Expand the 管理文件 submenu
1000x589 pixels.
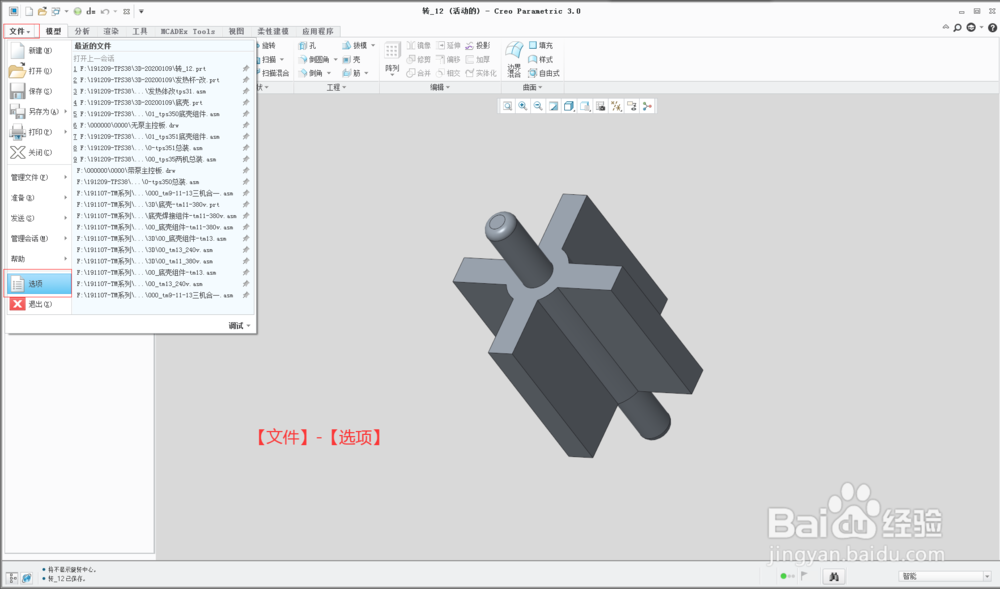tap(65, 177)
